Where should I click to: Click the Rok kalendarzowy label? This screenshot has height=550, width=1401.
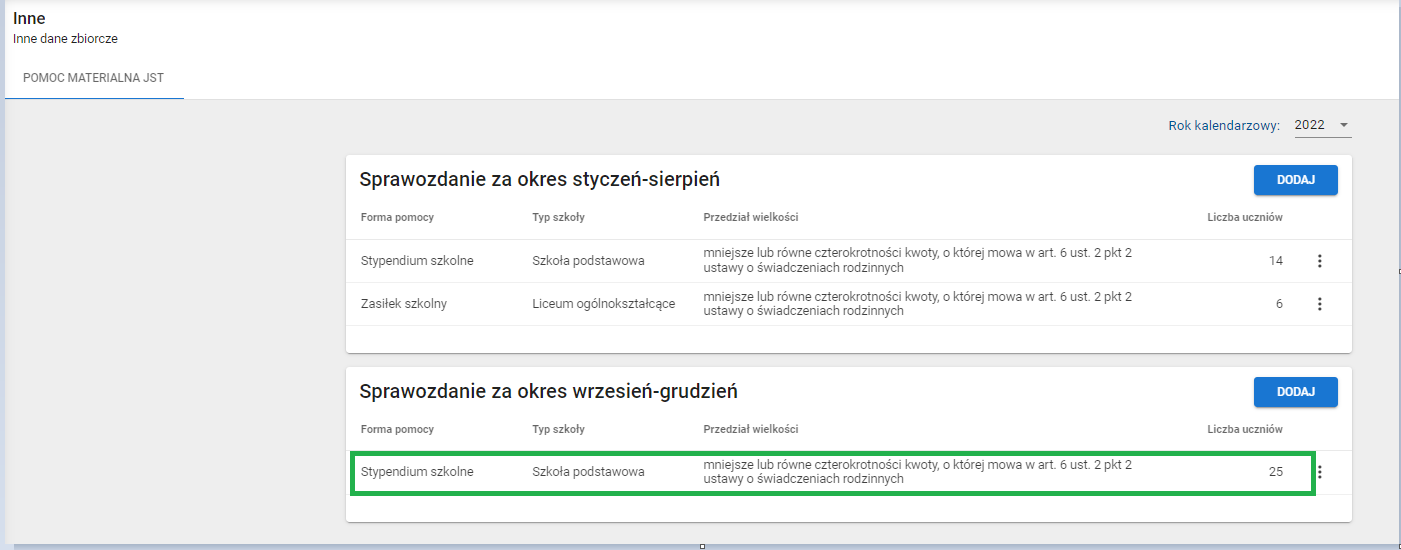[1223, 126]
